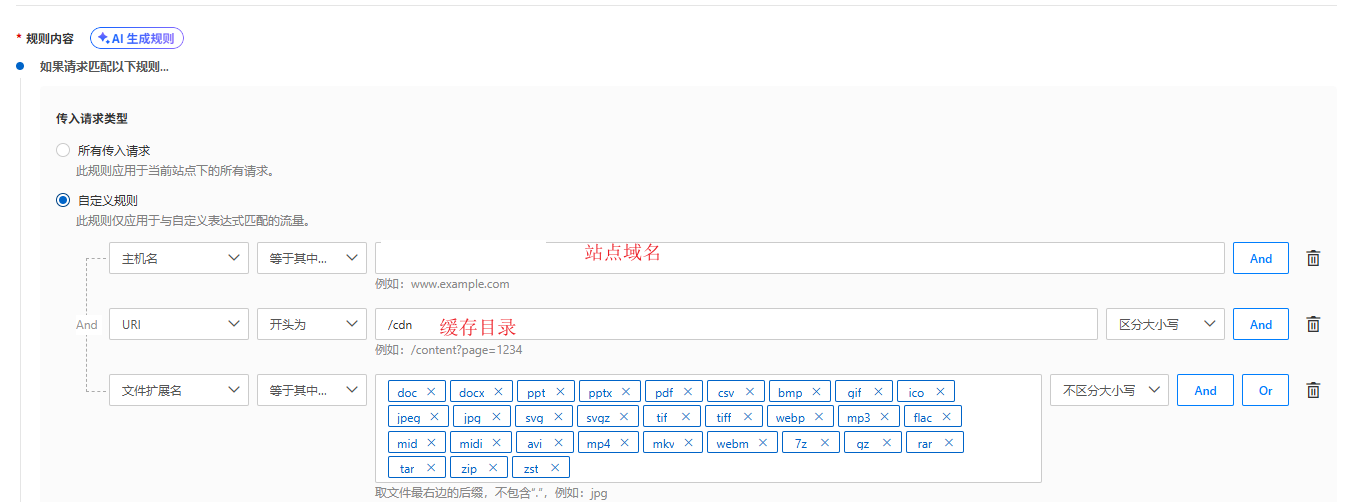1359x502 pixels.
Task: Click the URI input containing /cdn
Action: (x=735, y=324)
